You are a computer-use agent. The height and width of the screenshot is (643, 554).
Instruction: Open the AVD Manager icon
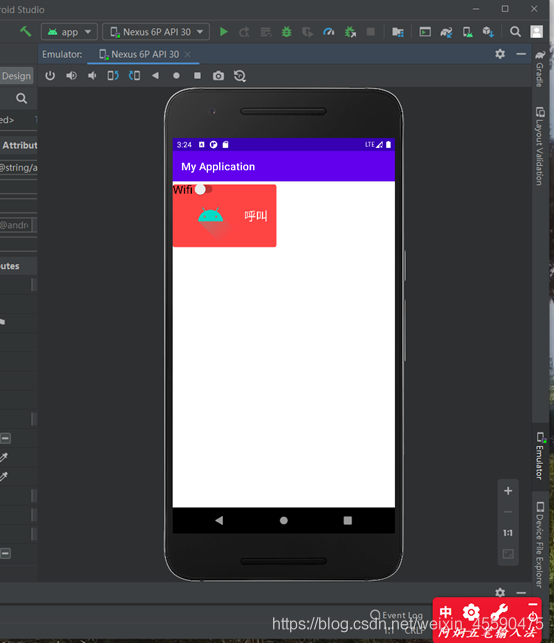467,32
